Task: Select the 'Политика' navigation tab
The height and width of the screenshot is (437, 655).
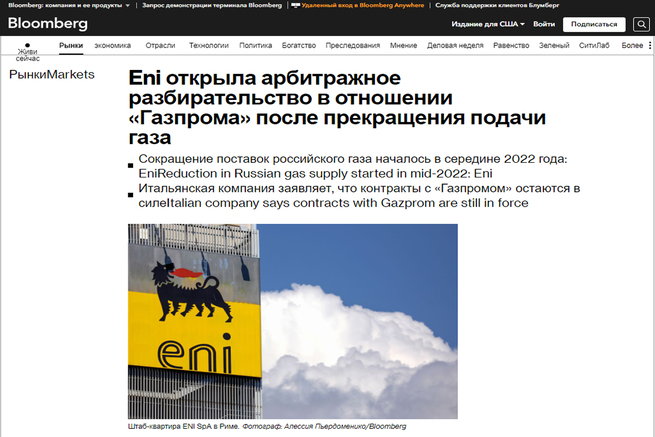Action: pos(256,46)
